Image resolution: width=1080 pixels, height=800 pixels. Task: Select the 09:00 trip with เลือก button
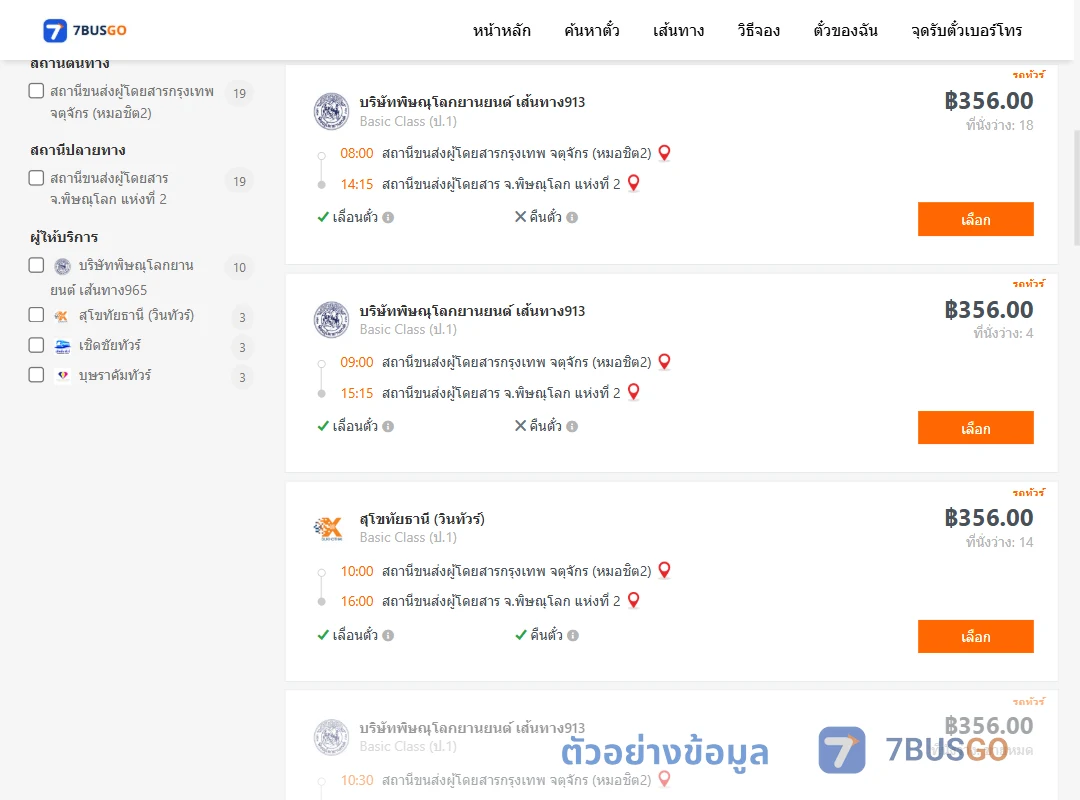(975, 428)
